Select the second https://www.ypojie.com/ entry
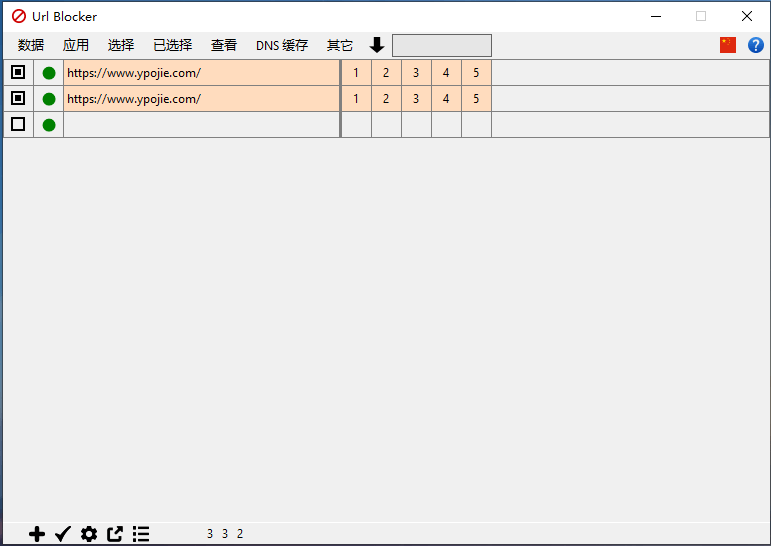This screenshot has width=771, height=546. [202, 99]
